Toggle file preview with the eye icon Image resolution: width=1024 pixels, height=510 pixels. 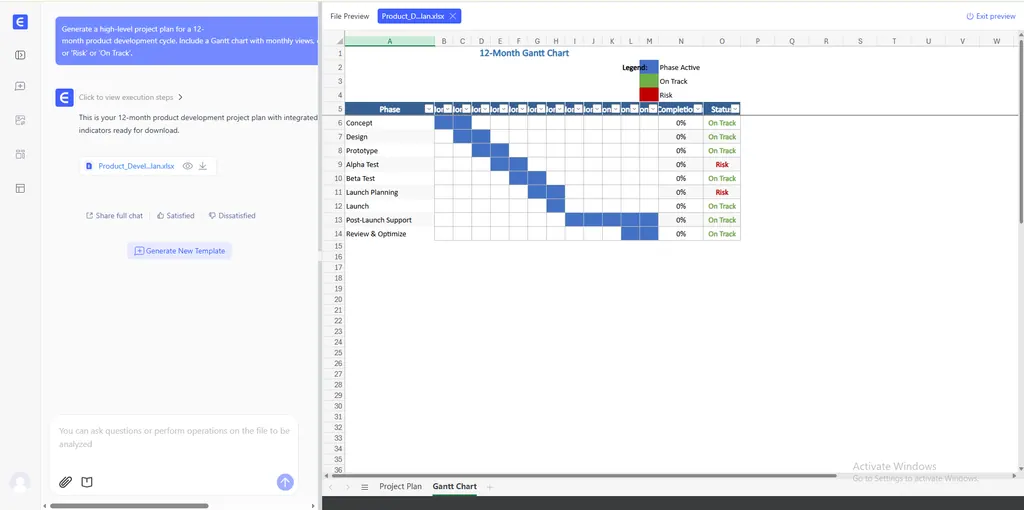pos(187,166)
